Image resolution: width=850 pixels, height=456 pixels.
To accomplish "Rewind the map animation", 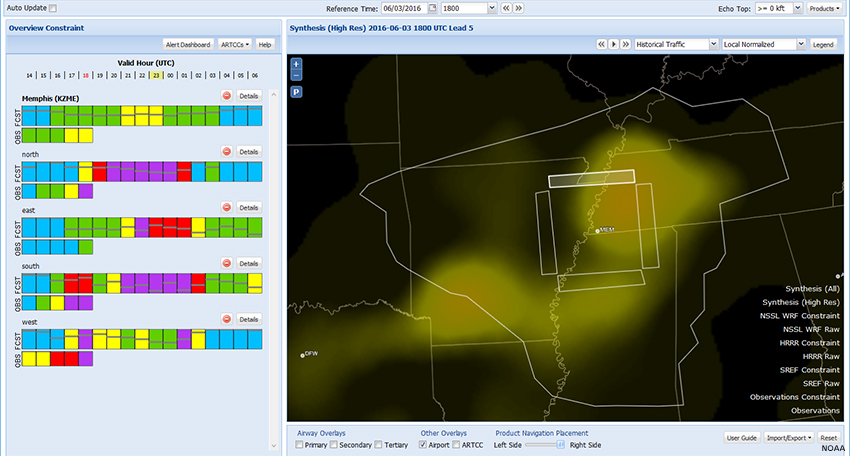I will [601, 44].
